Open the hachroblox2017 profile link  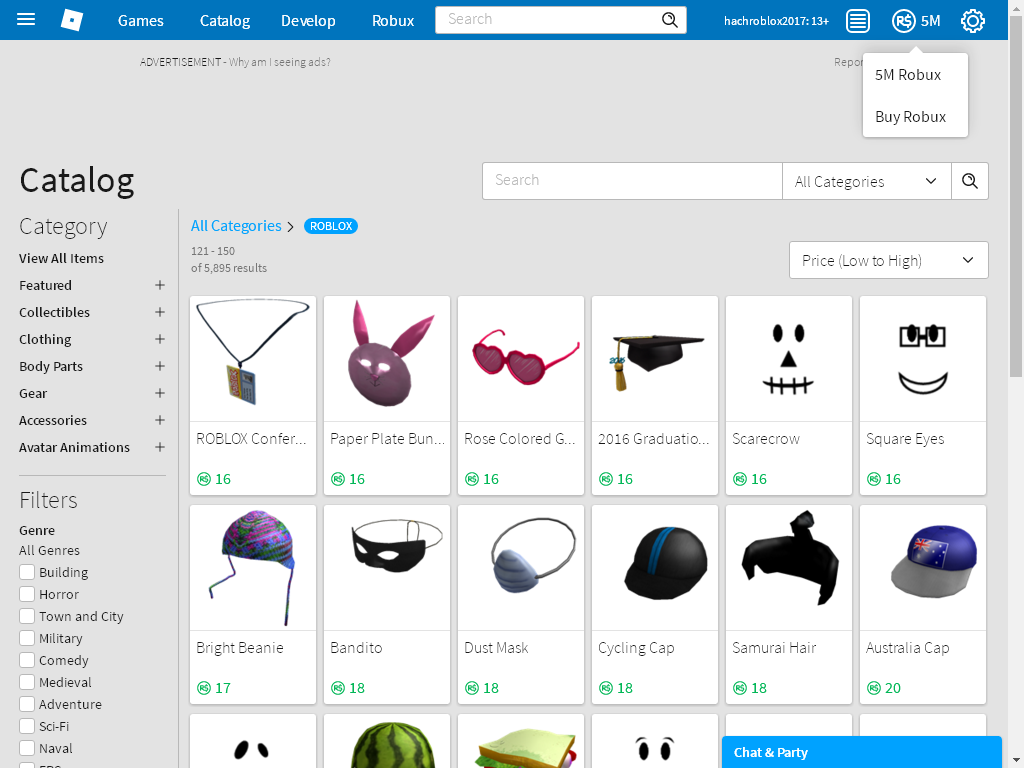pyautogui.click(x=776, y=21)
